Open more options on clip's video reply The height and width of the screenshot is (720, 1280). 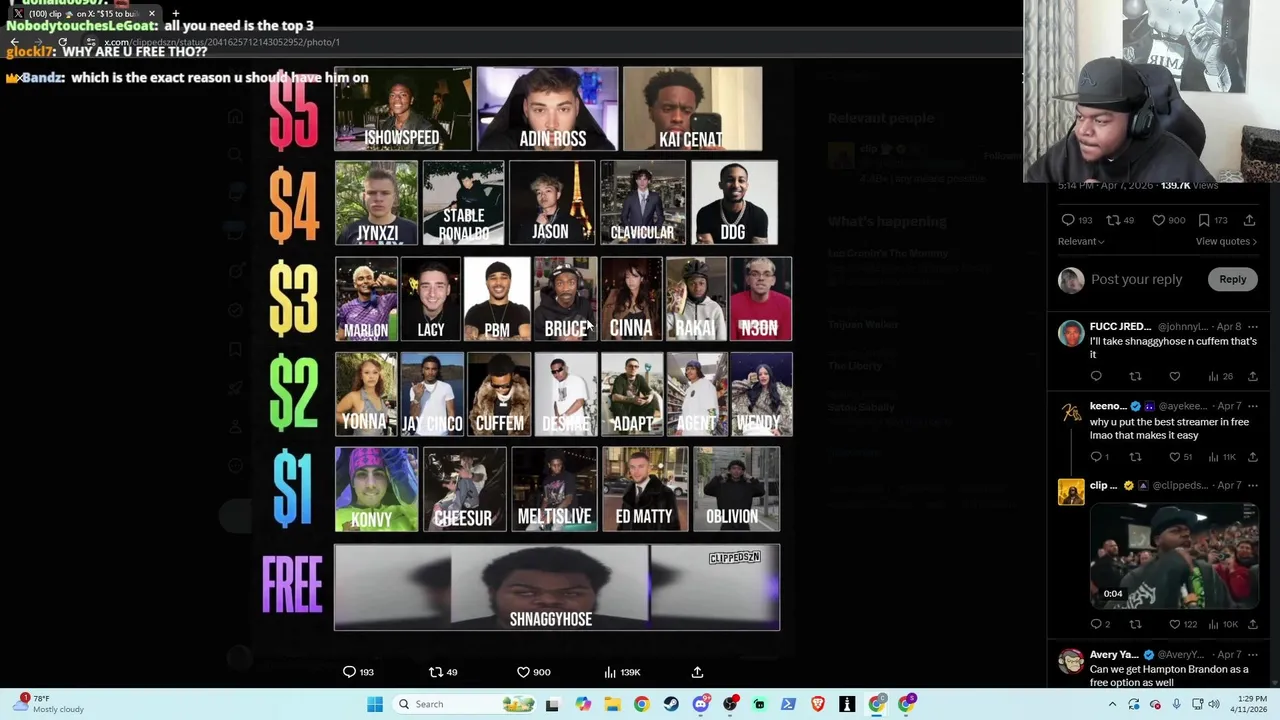(1252, 486)
